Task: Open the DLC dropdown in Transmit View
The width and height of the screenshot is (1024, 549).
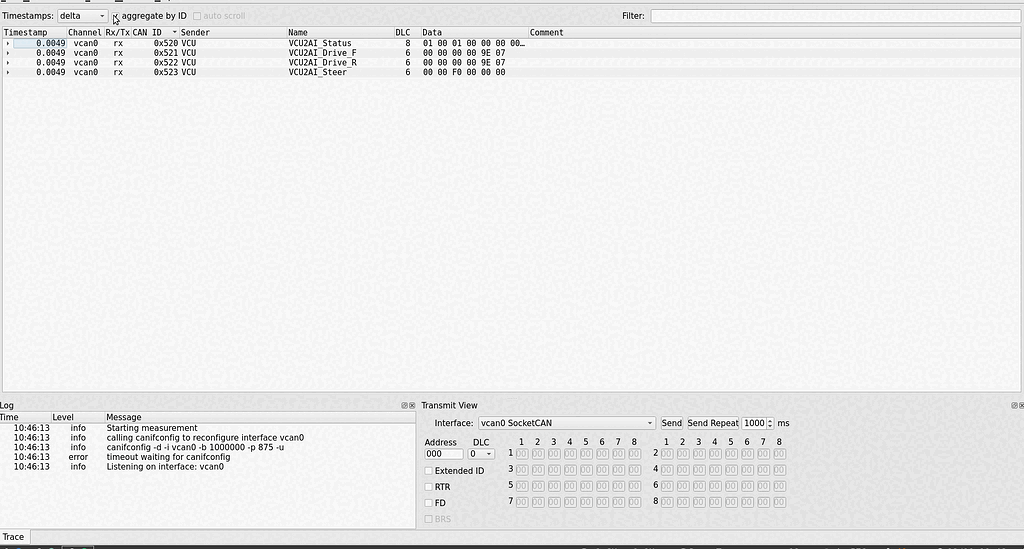Action: pos(481,454)
